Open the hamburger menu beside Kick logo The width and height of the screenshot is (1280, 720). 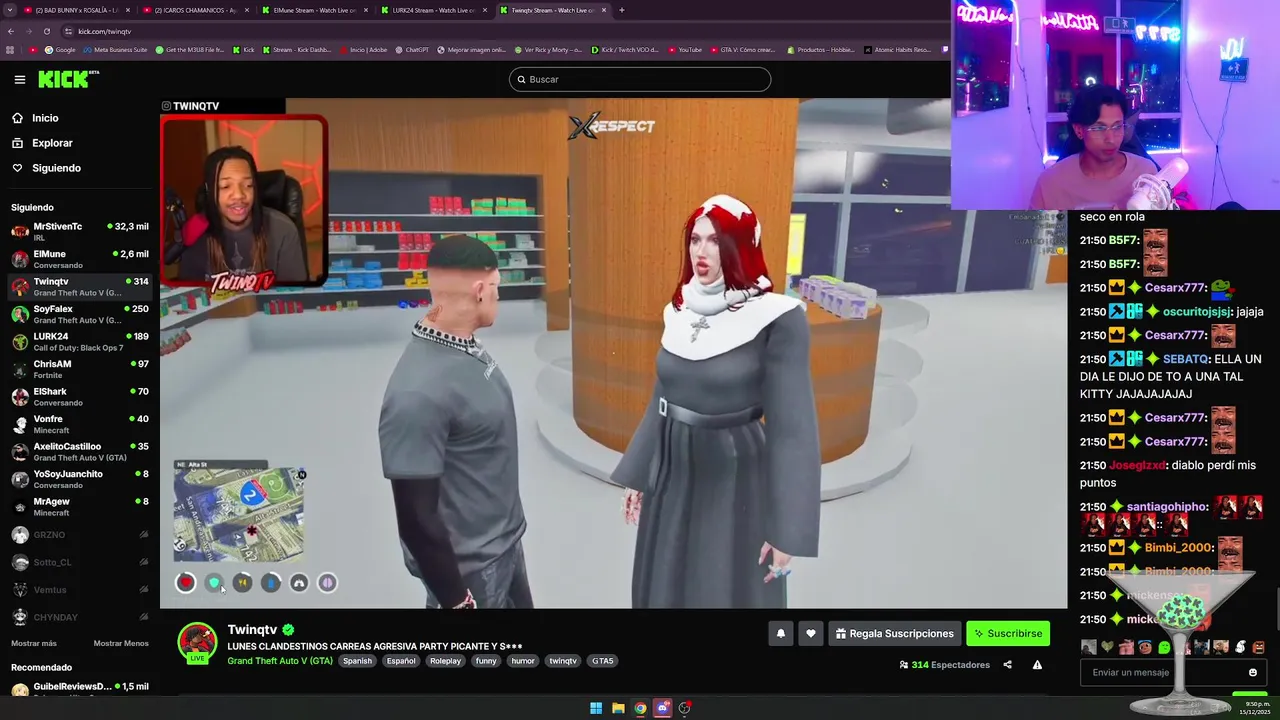tap(19, 79)
